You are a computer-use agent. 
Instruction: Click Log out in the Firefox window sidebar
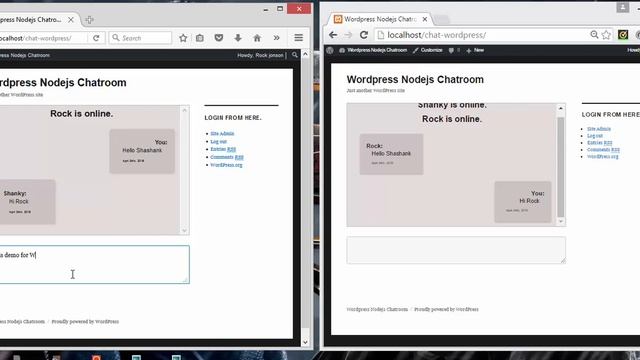(218, 141)
